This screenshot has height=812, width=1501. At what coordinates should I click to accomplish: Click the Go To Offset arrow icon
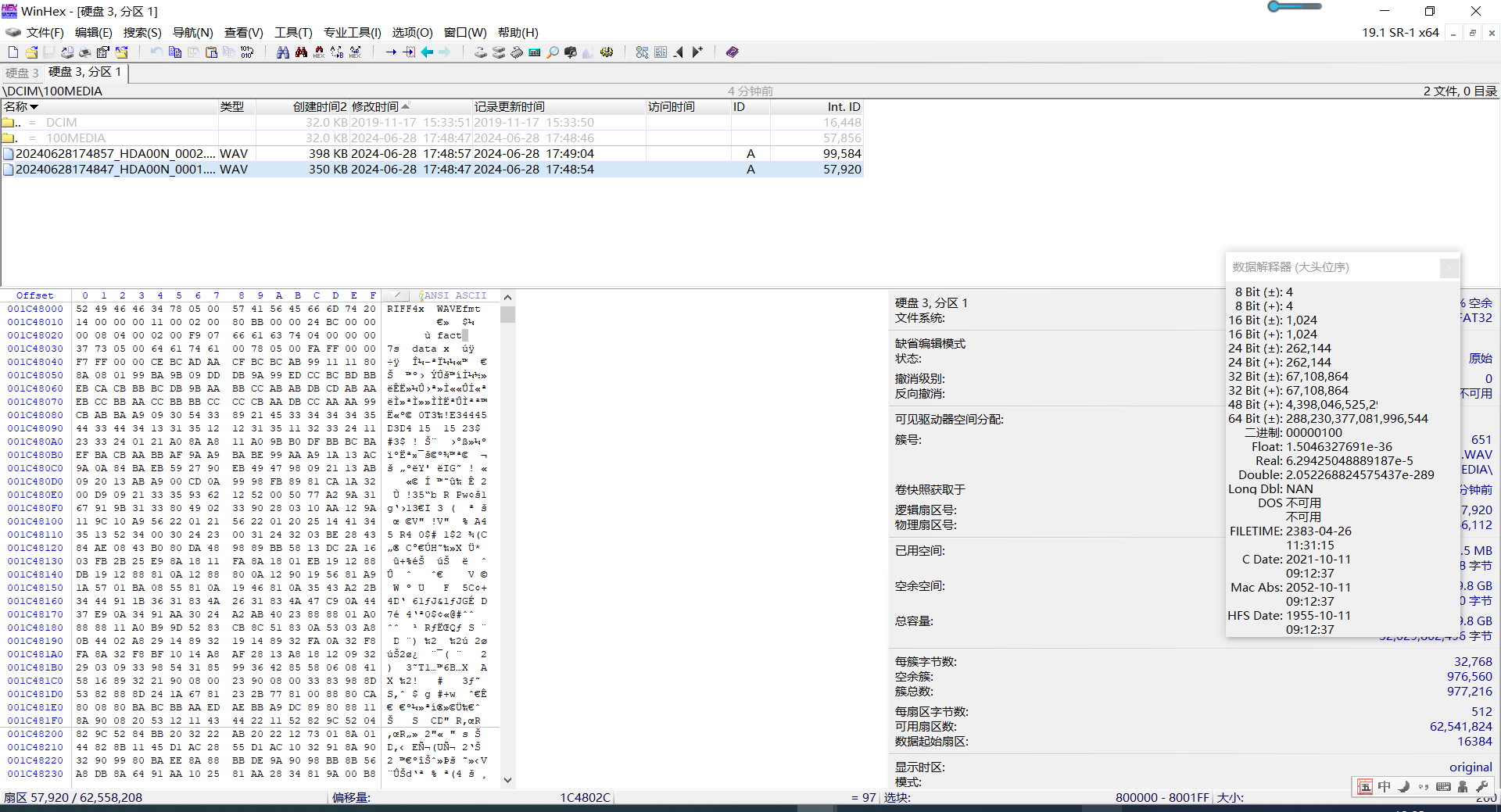tap(391, 52)
